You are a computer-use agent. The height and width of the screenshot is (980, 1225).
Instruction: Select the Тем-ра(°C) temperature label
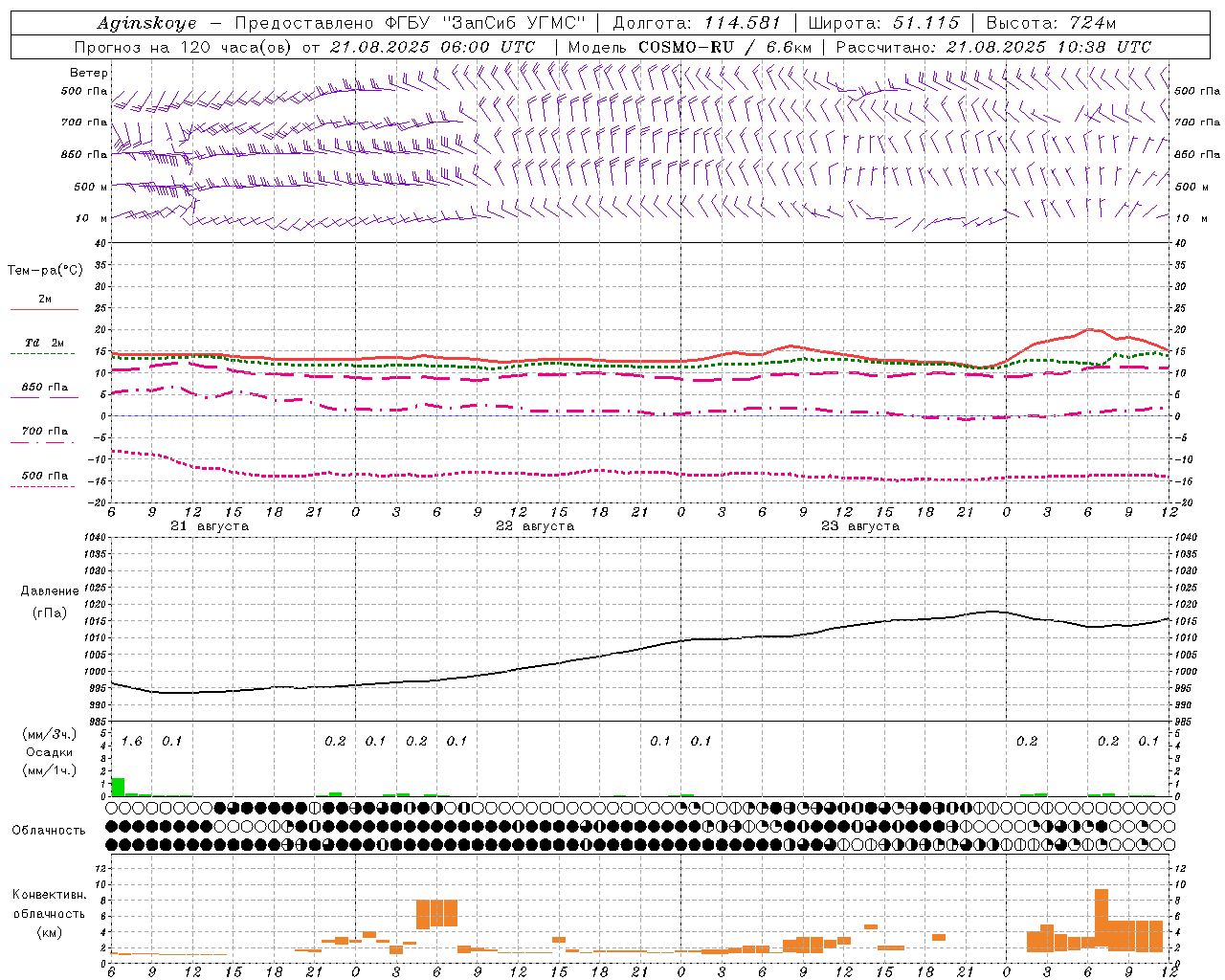(x=45, y=271)
